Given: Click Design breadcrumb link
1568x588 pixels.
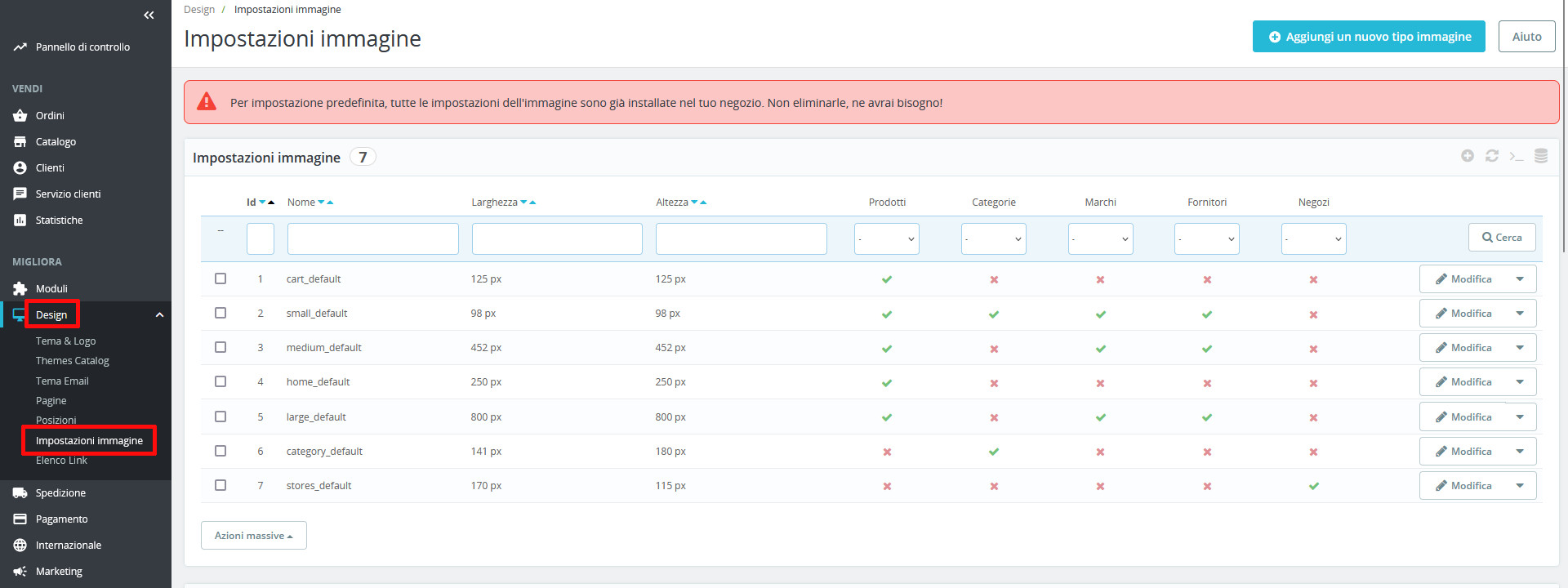Looking at the screenshot, I should [x=199, y=10].
